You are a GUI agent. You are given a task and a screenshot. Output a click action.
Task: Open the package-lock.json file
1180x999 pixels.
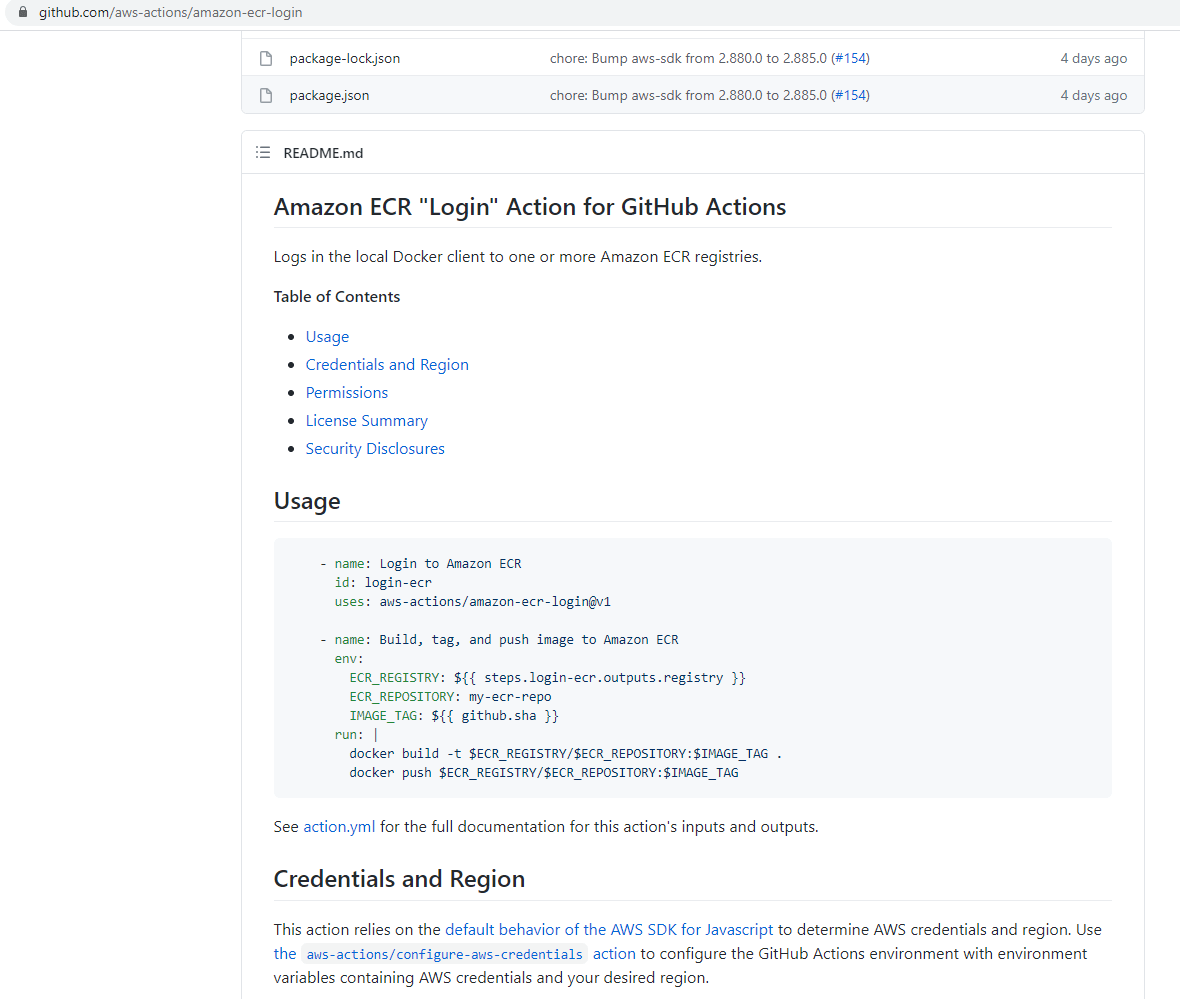344,58
